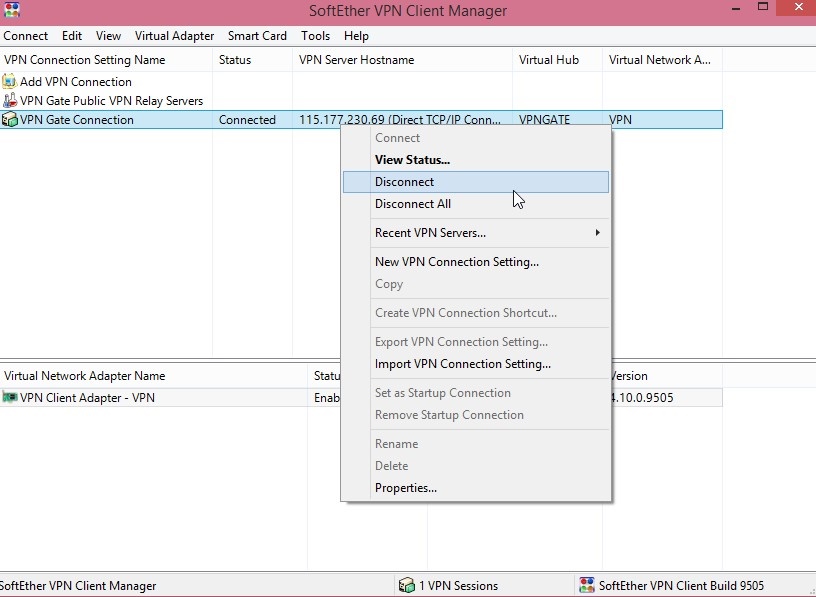Click the Connected status cell

tap(247, 120)
